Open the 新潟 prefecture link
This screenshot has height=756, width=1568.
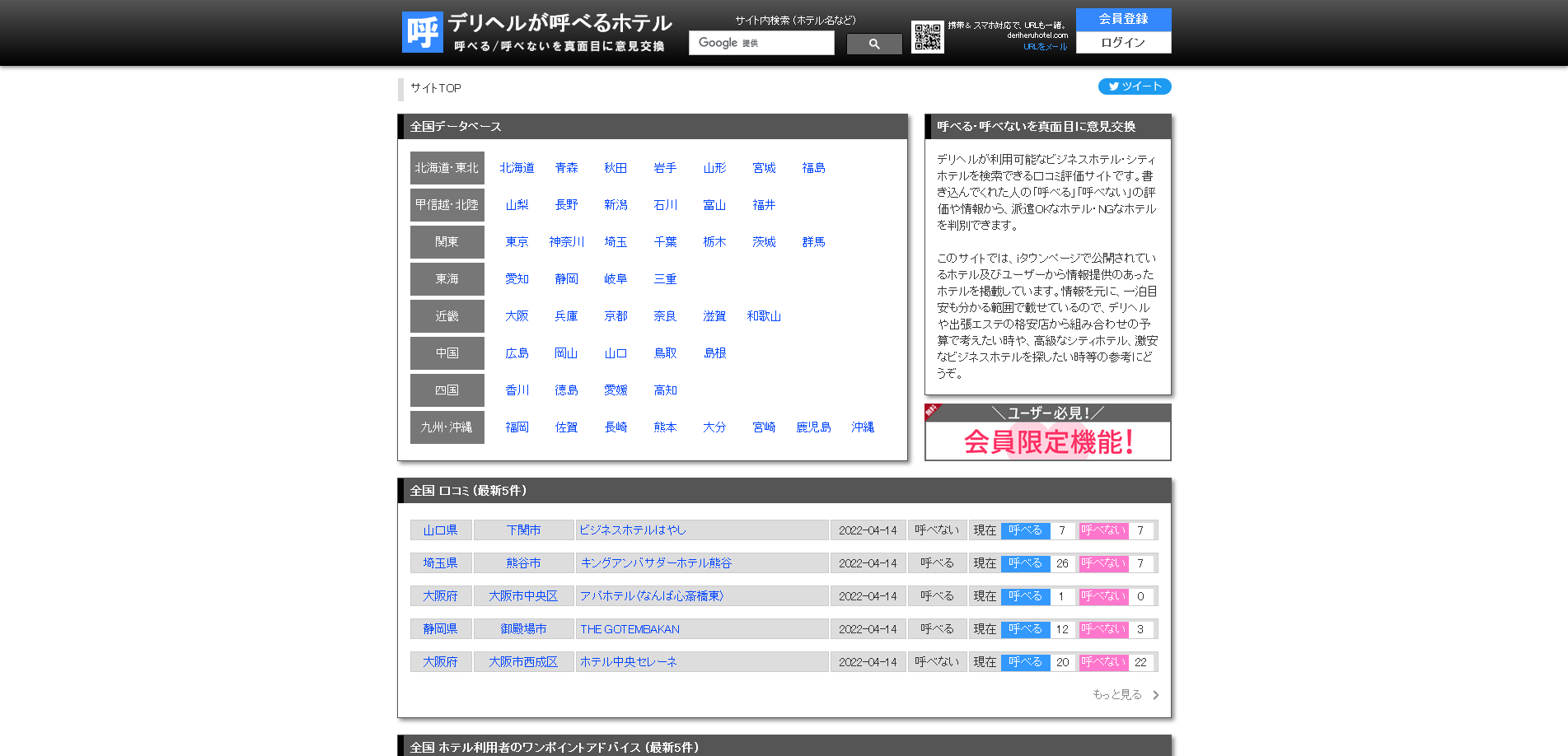(x=615, y=205)
